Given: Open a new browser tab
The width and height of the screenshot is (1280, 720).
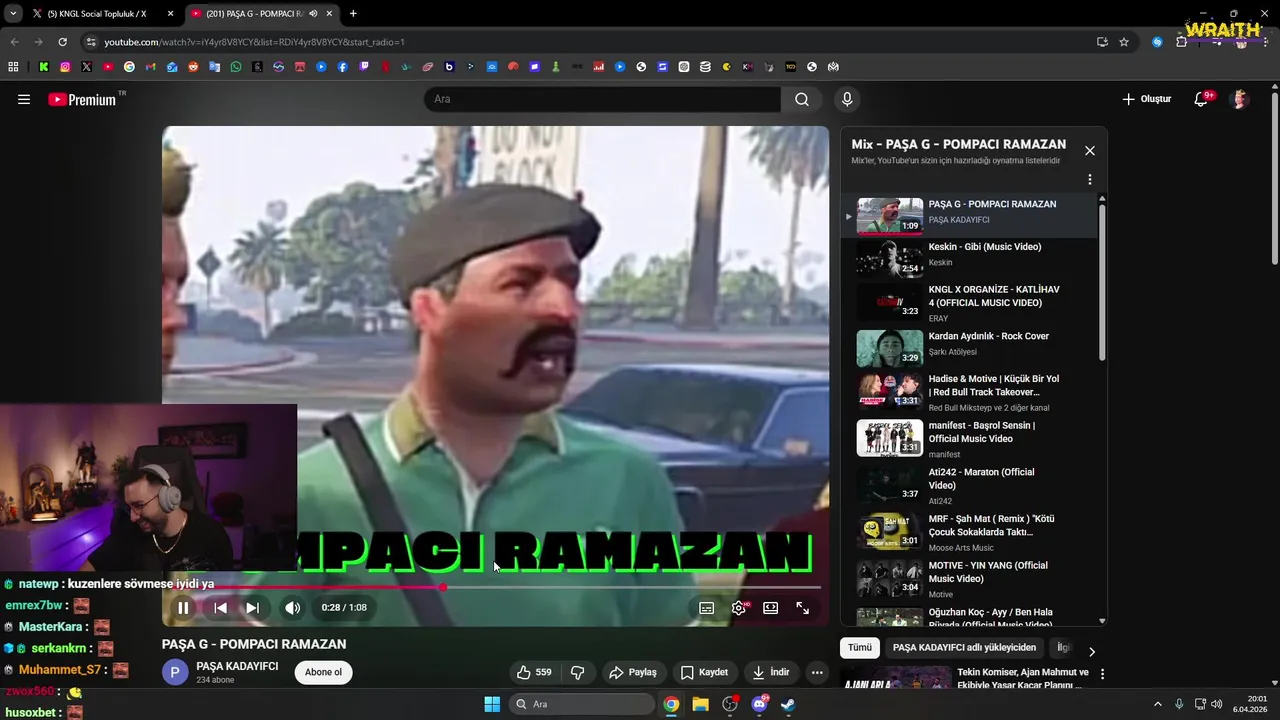Looking at the screenshot, I should (x=353, y=14).
